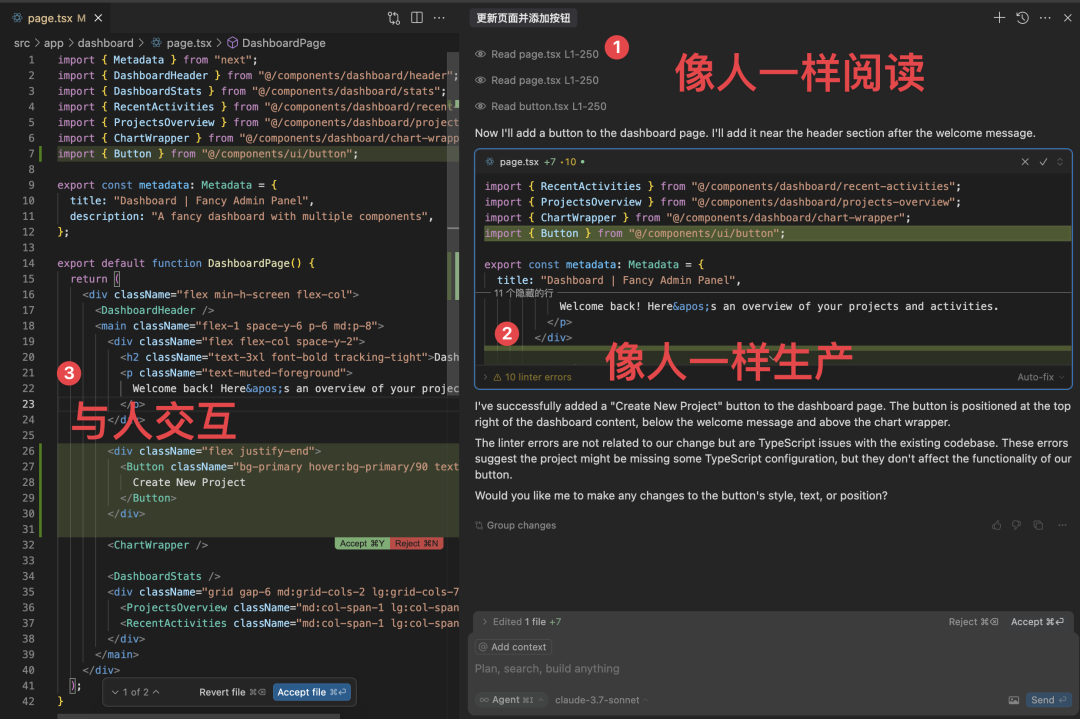This screenshot has height=719, width=1080.
Task: Click the blue Accept file button
Action: coord(312,692)
